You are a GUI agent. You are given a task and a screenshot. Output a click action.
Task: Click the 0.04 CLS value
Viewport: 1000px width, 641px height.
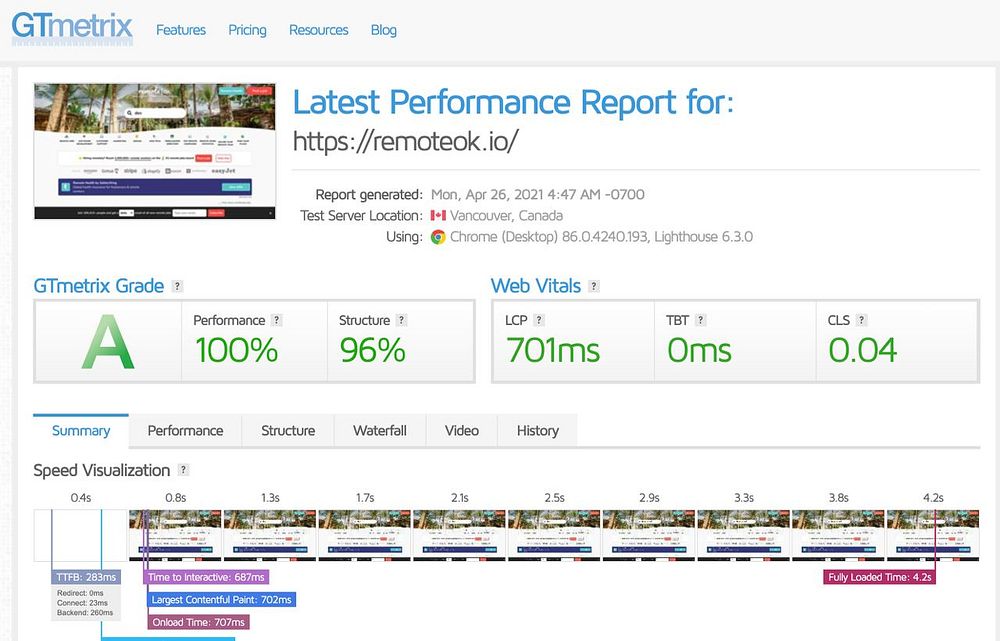coord(863,351)
